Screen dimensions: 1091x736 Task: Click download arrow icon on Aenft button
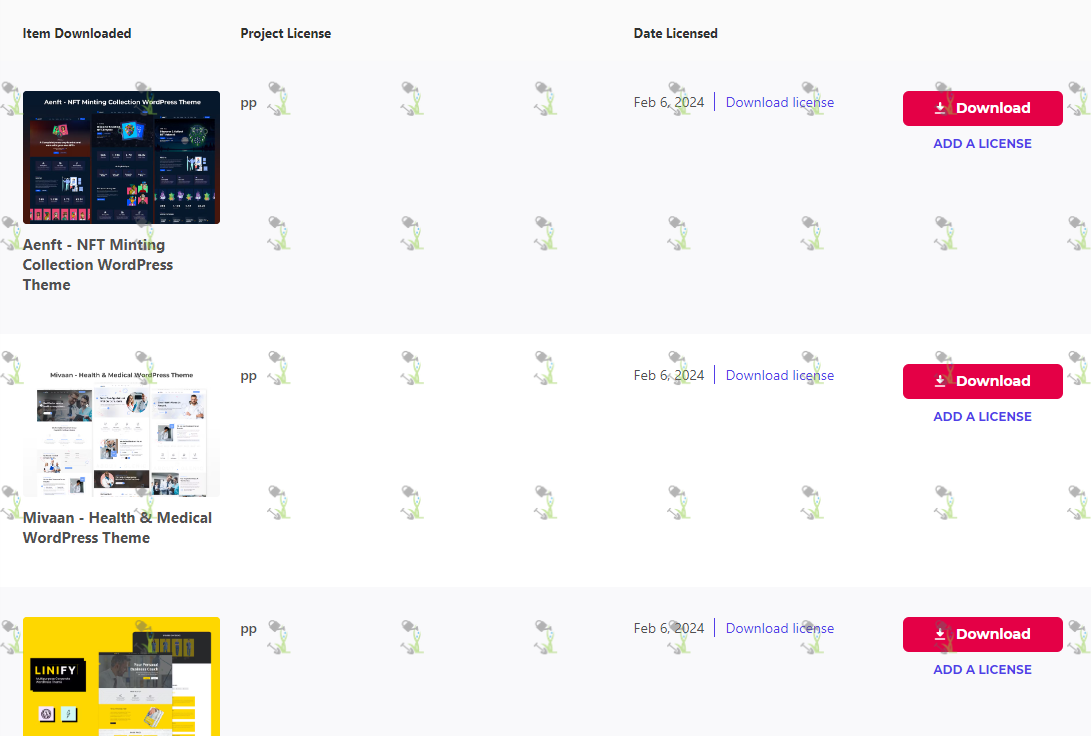(940, 108)
